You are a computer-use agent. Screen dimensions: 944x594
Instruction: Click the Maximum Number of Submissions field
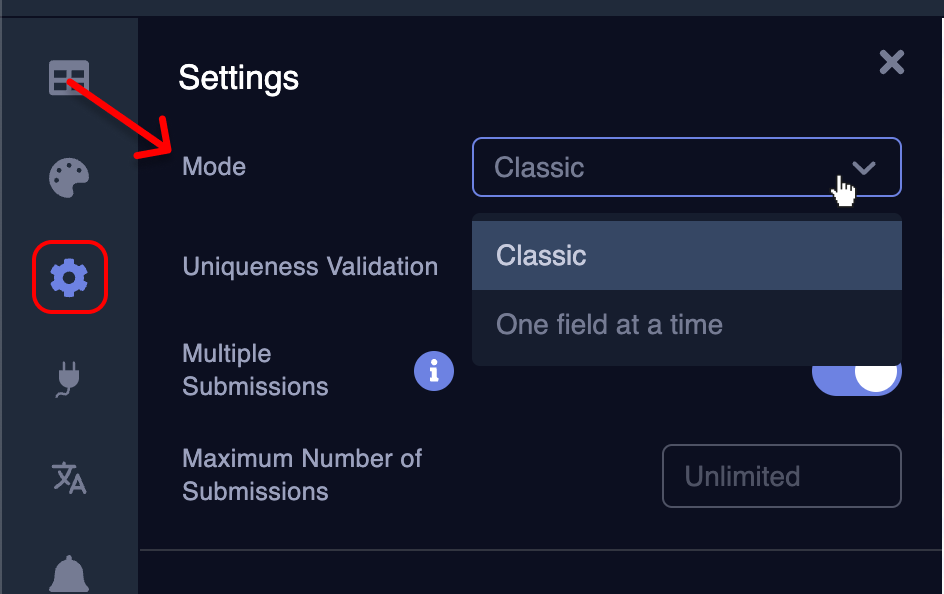point(781,476)
